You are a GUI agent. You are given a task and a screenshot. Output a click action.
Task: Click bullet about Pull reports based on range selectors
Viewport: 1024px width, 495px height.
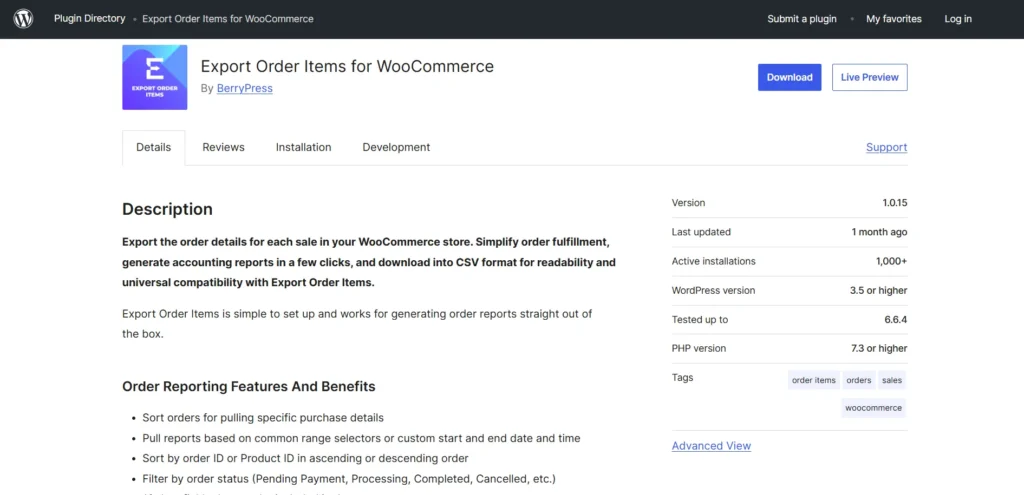(361, 438)
